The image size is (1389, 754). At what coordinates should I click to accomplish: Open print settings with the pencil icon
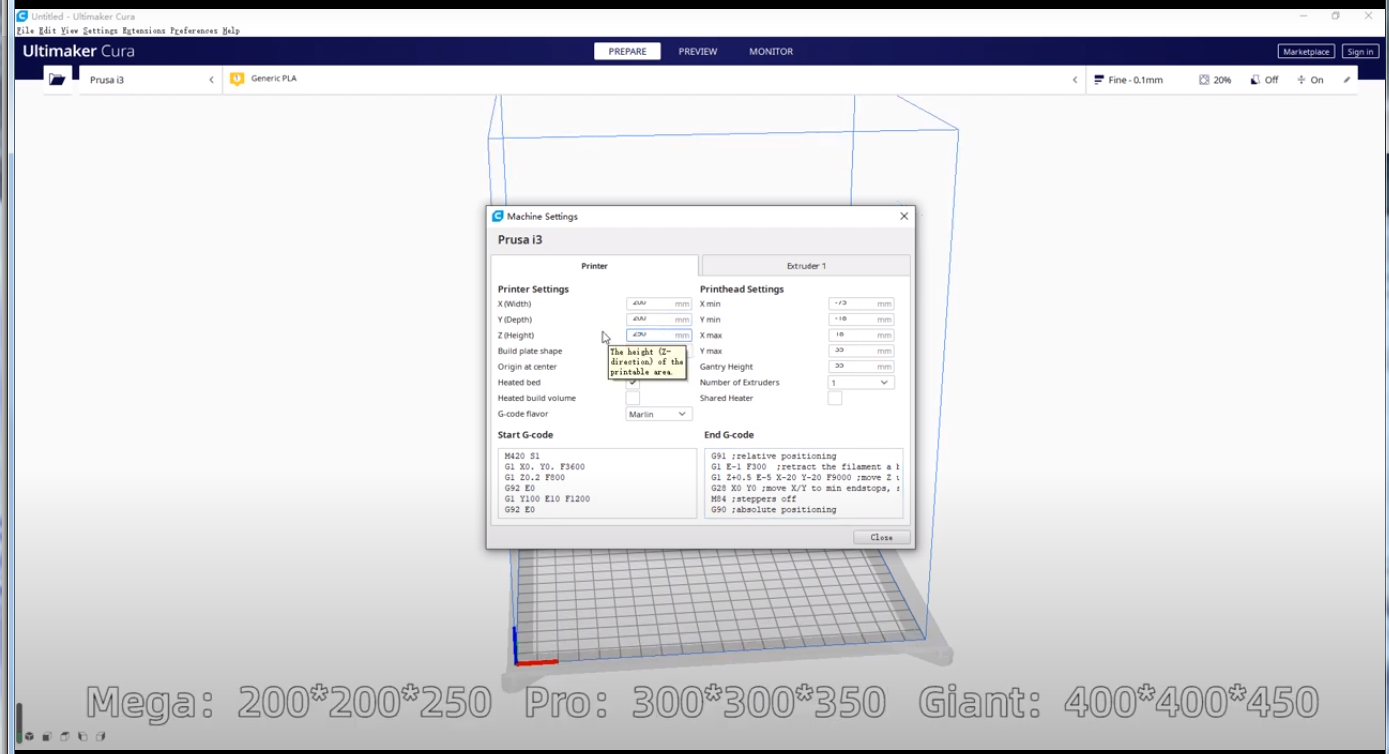(1347, 80)
